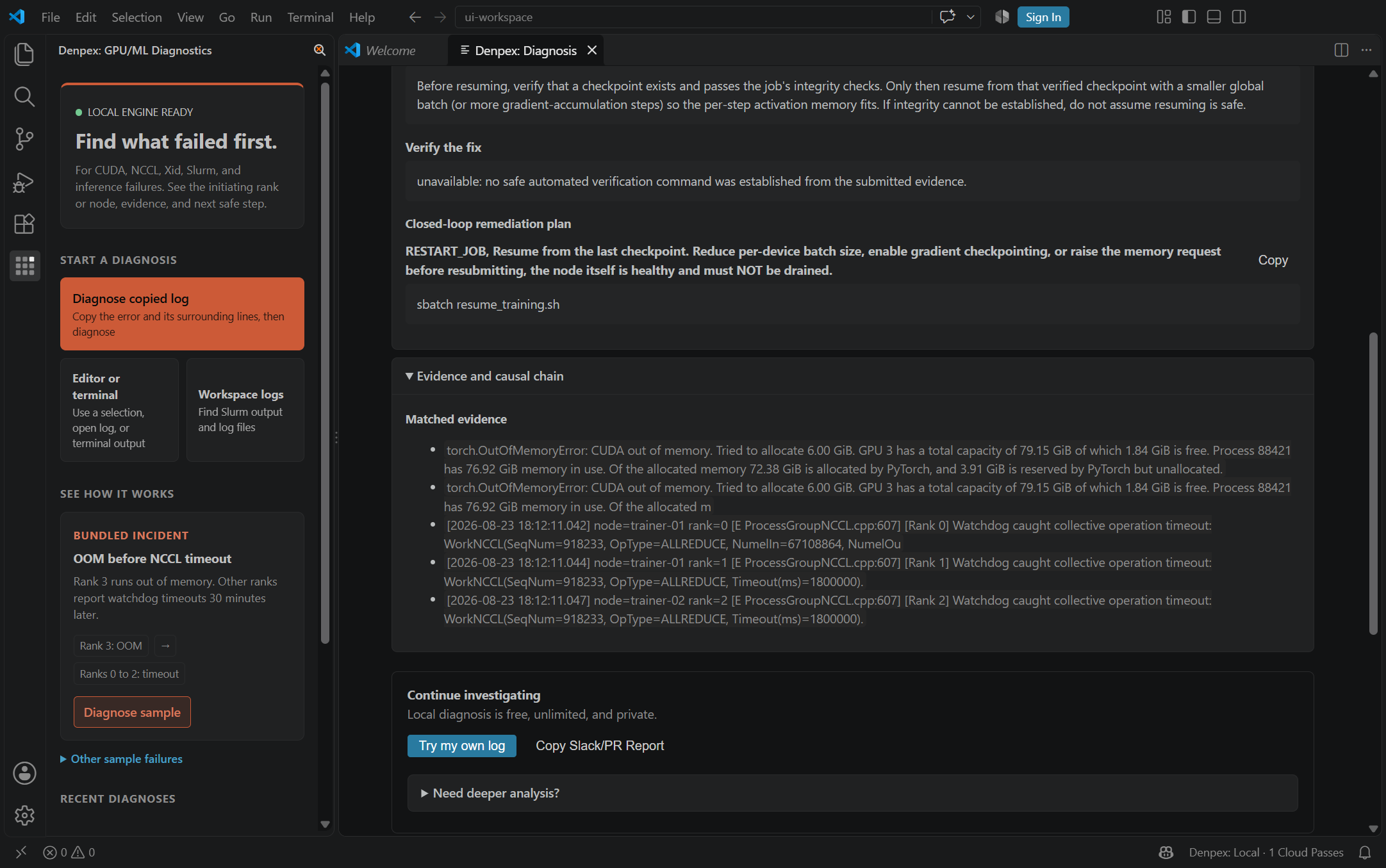Open remote window indicator in the status bar

pos(21,852)
